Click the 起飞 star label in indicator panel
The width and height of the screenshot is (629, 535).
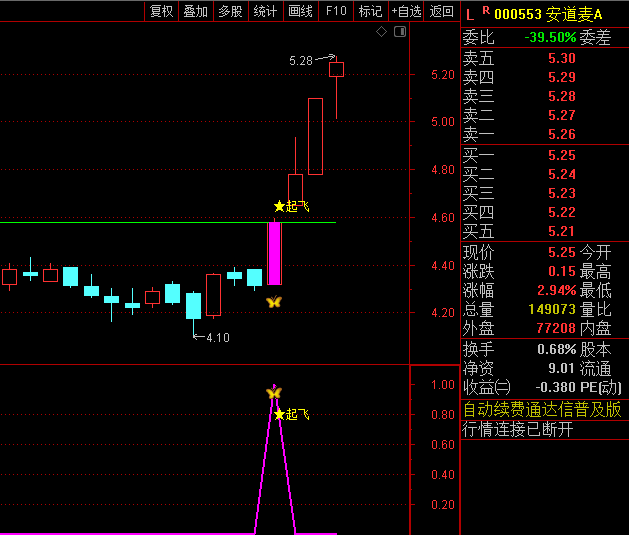point(292,414)
